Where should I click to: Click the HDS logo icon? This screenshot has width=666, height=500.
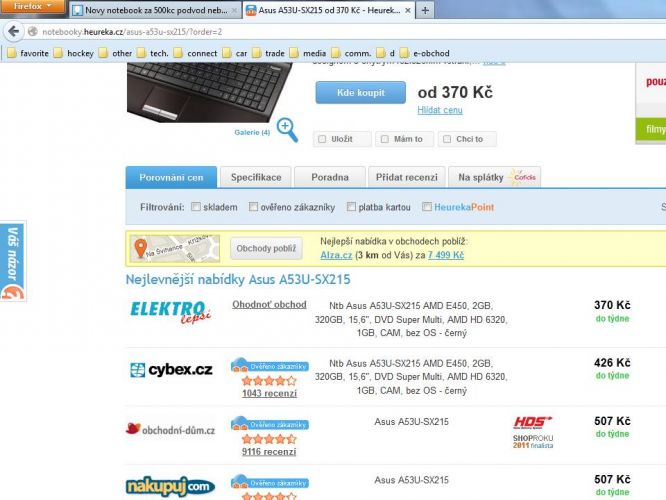tap(533, 423)
